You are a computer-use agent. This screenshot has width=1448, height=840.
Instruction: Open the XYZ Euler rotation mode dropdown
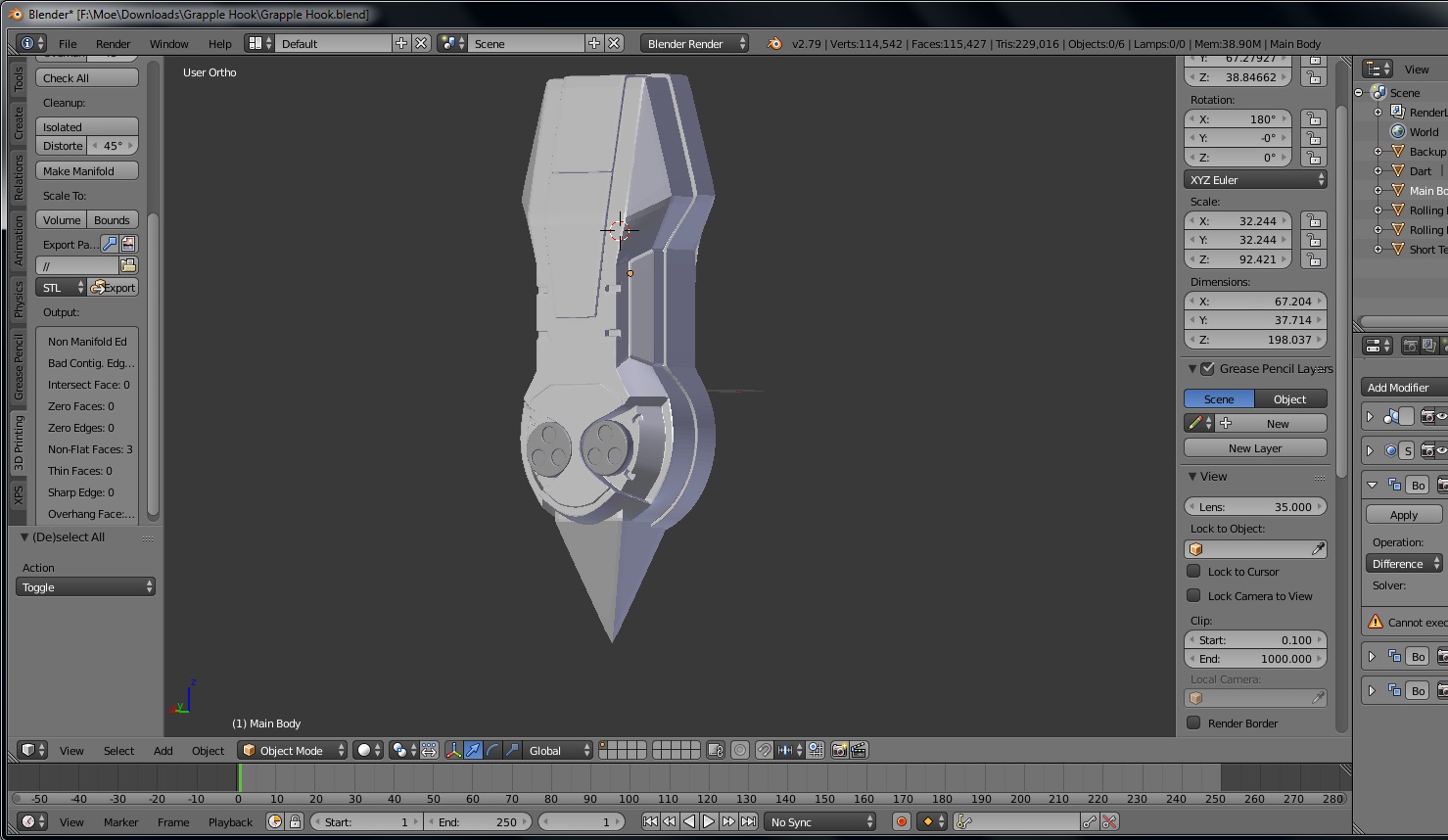1255,179
